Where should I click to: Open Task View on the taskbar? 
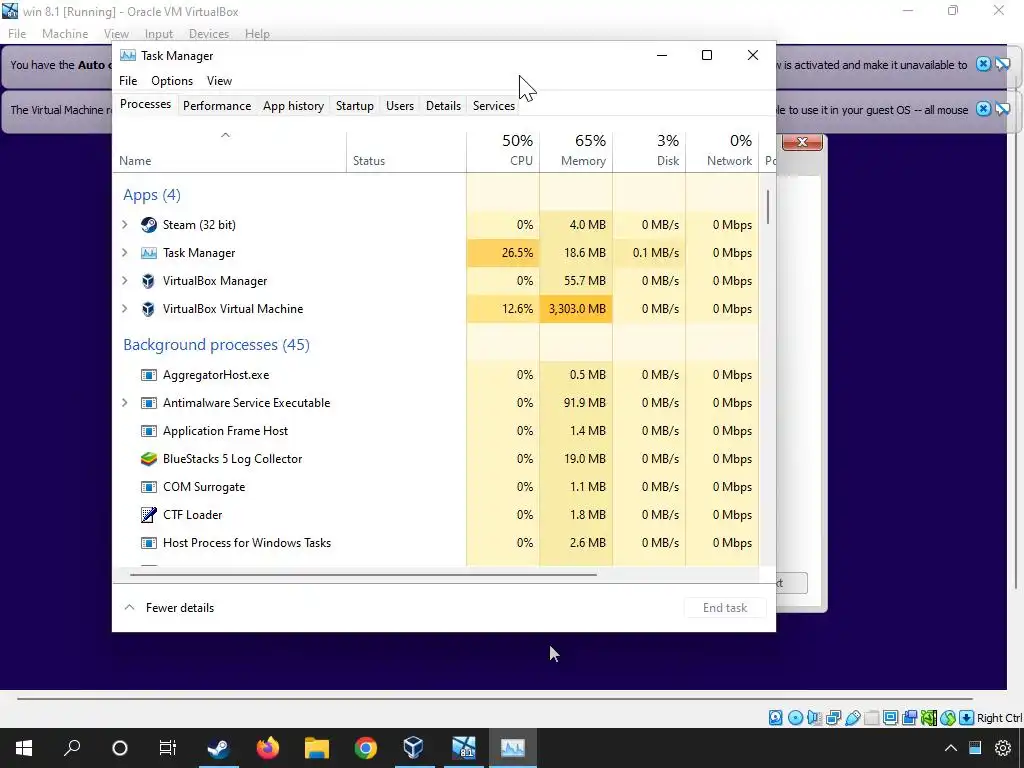tap(168, 748)
